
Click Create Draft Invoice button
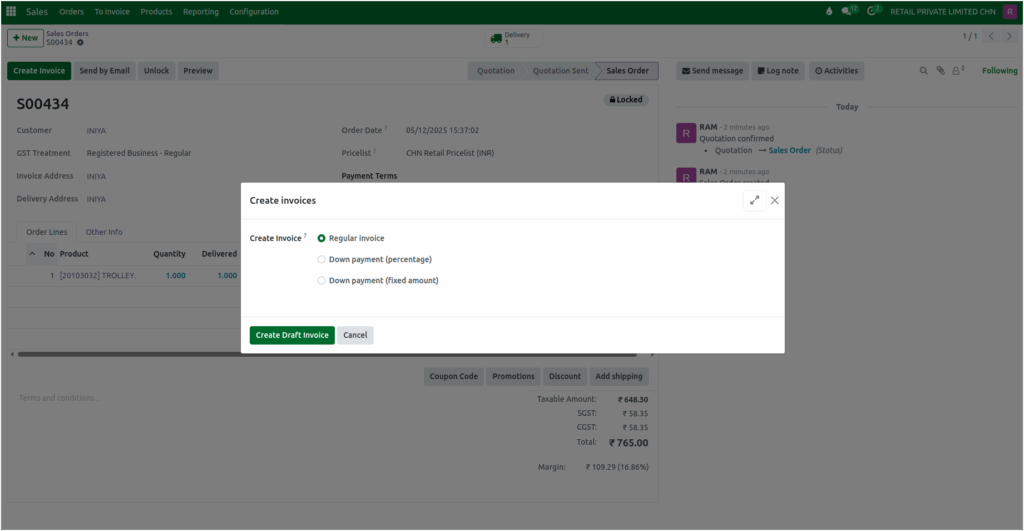[292, 335]
